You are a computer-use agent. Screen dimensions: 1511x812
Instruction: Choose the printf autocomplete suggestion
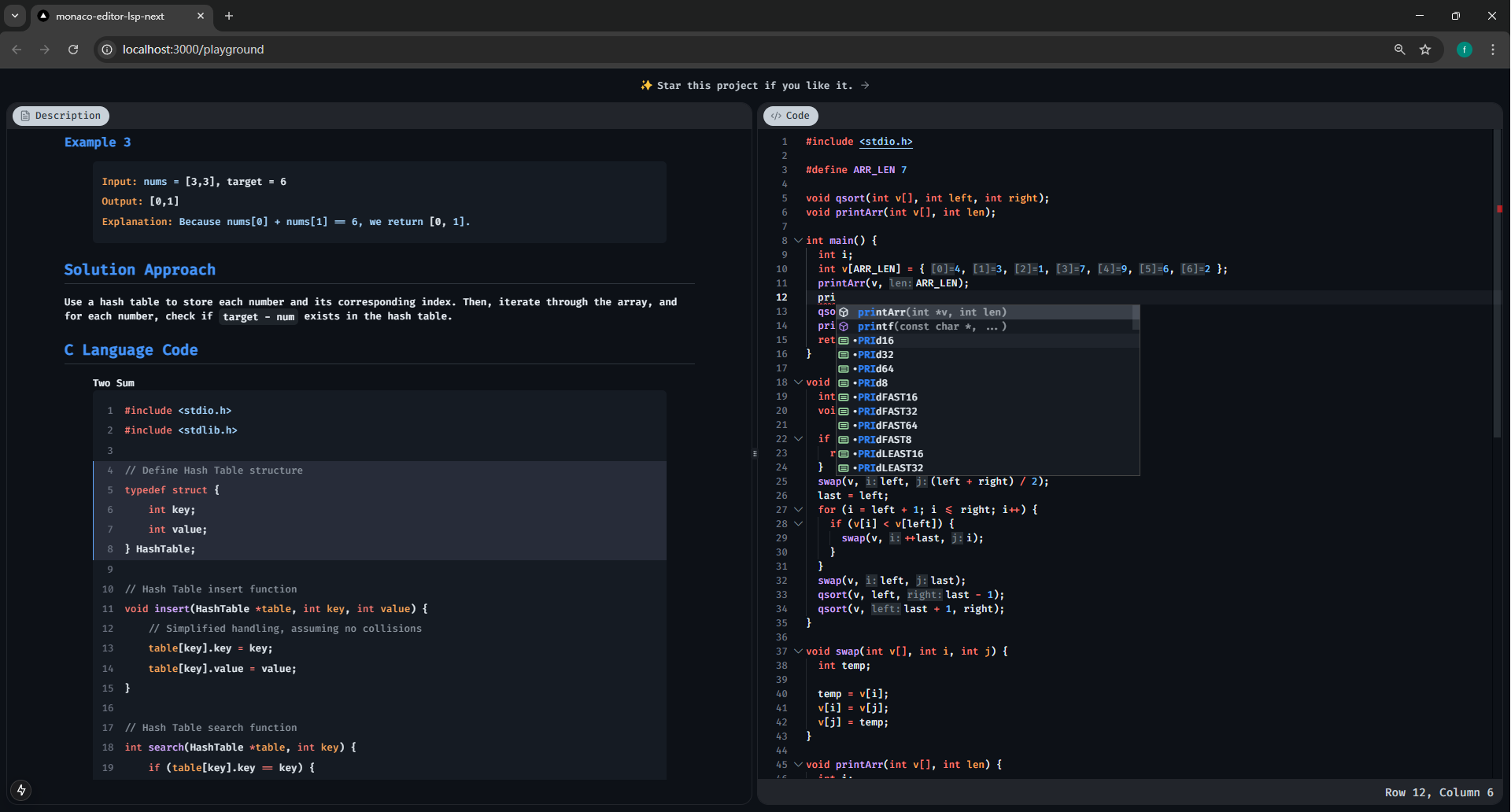click(x=932, y=327)
